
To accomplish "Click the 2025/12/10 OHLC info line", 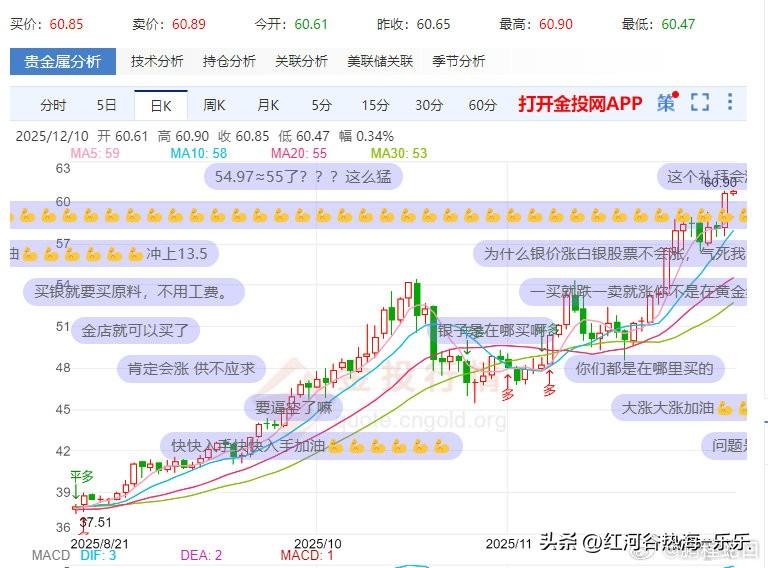I will coord(205,136).
